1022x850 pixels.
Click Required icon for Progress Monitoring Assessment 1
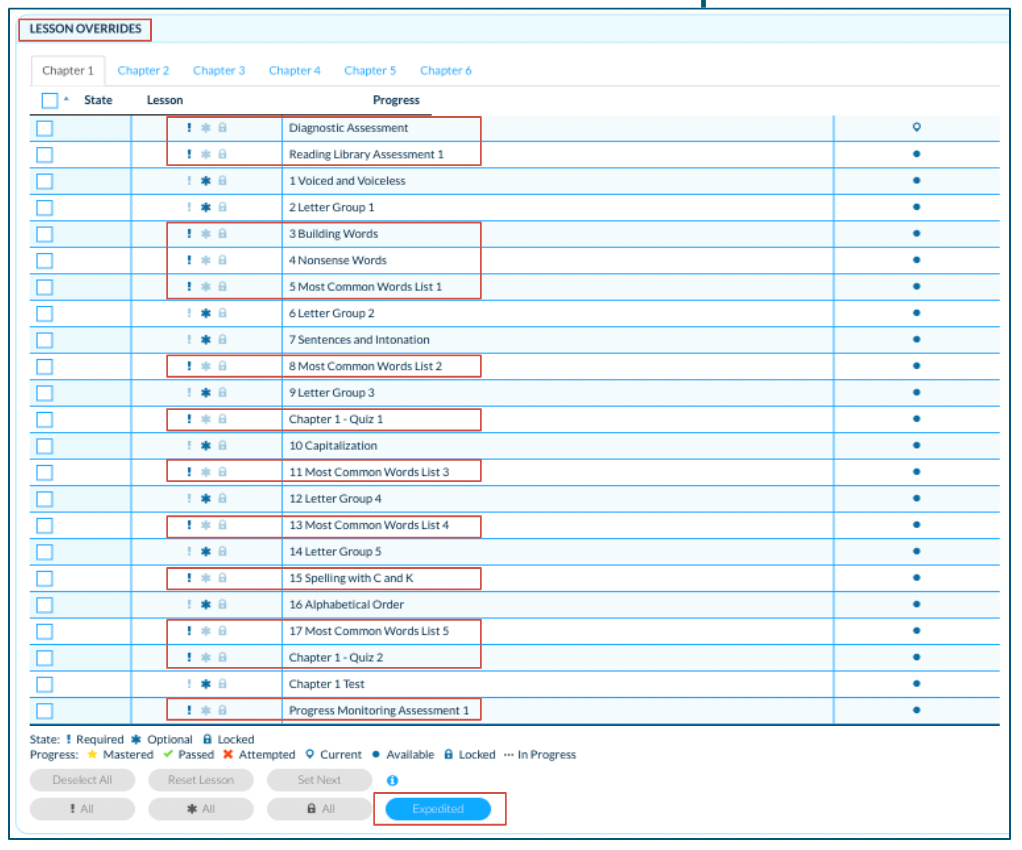tap(189, 711)
